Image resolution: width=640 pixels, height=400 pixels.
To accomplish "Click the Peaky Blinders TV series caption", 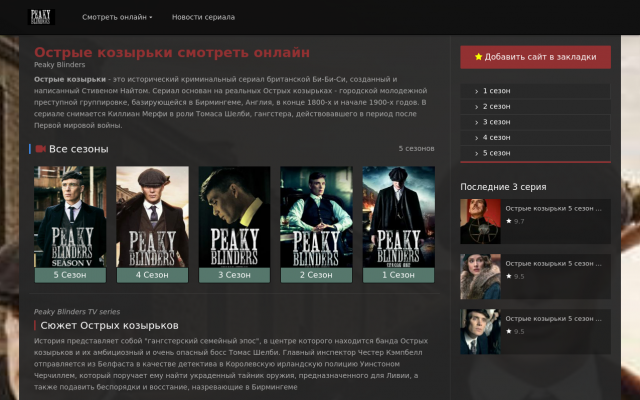I will (x=77, y=312).
